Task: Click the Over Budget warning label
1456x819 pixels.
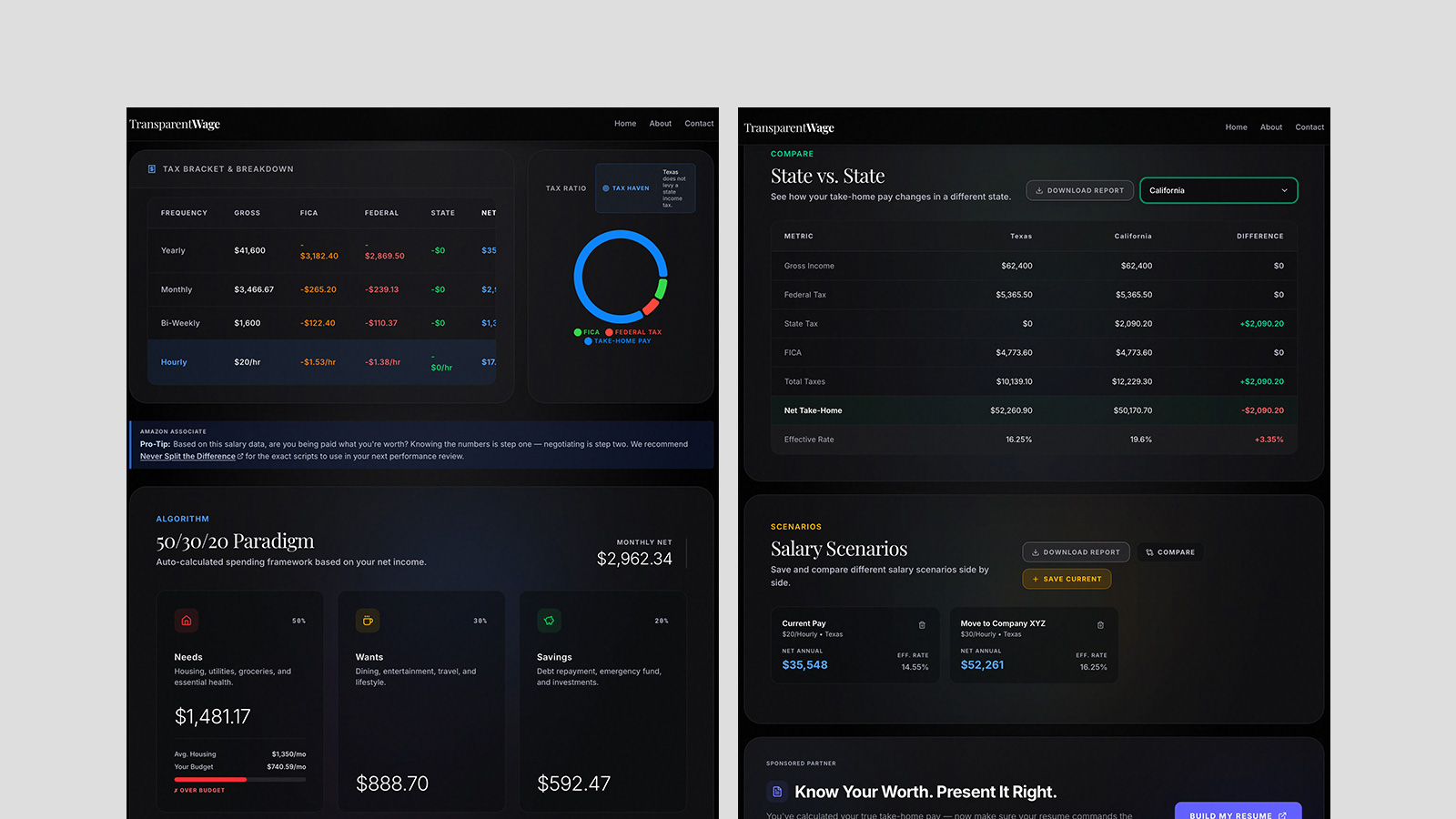Action: point(199,791)
